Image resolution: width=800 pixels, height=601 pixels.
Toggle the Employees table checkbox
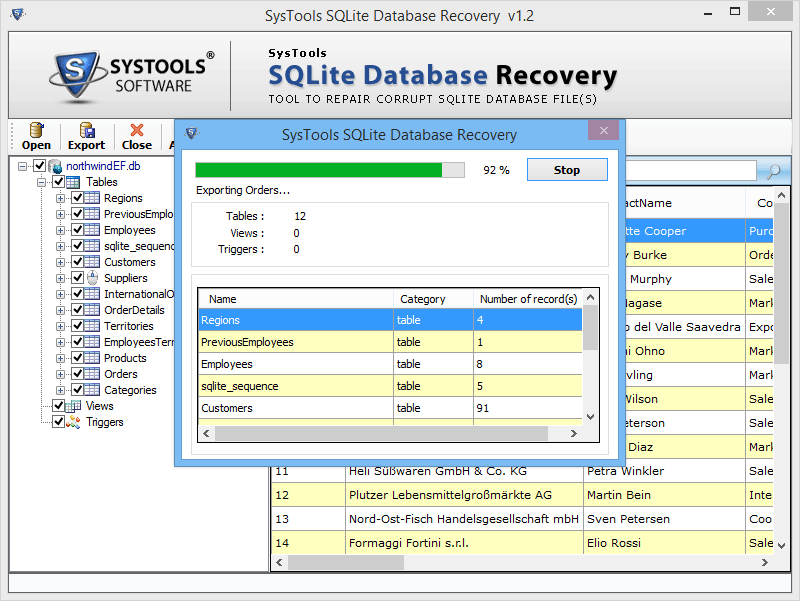click(x=77, y=230)
